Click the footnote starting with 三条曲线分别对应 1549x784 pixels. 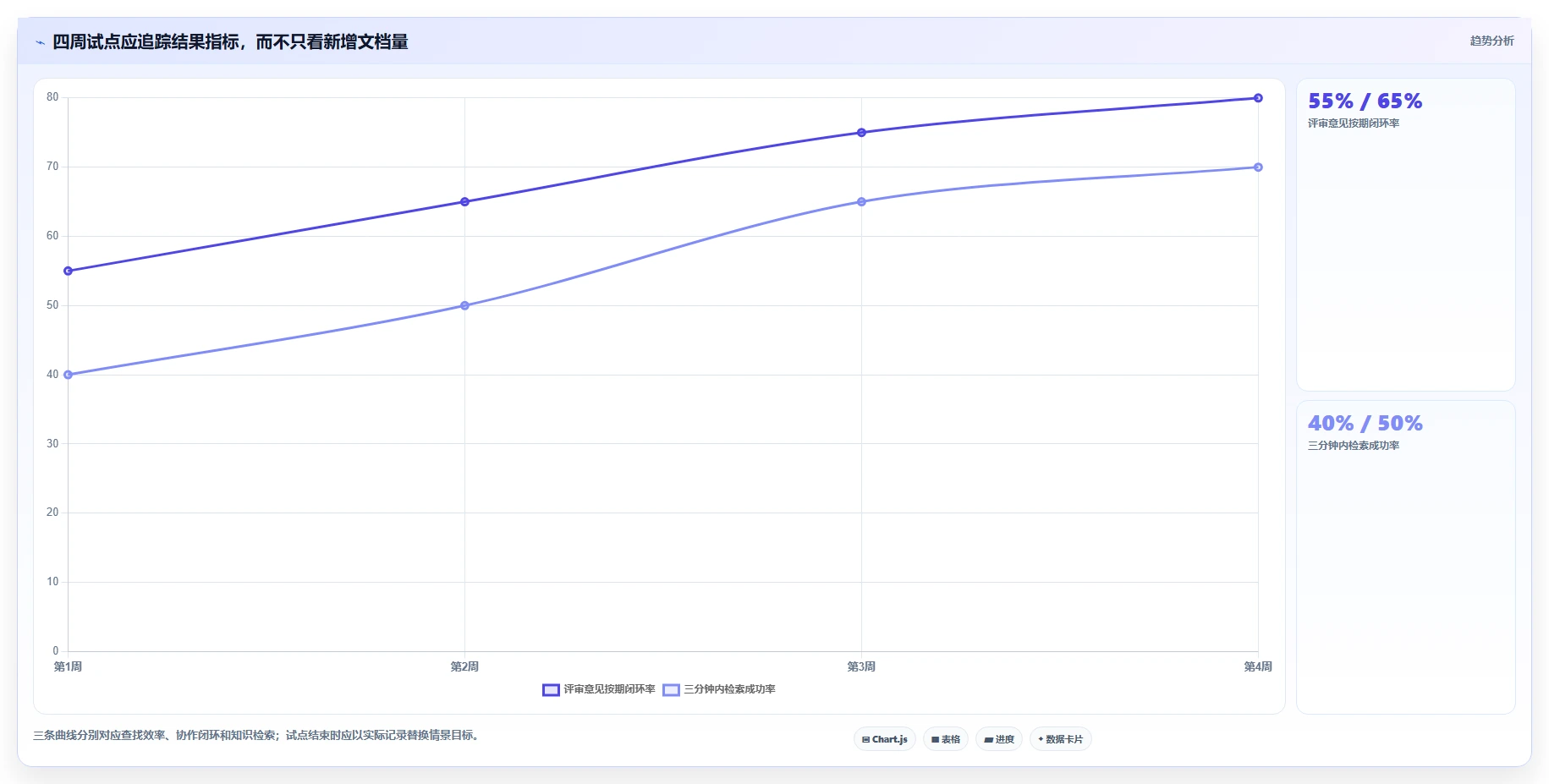[x=258, y=736]
